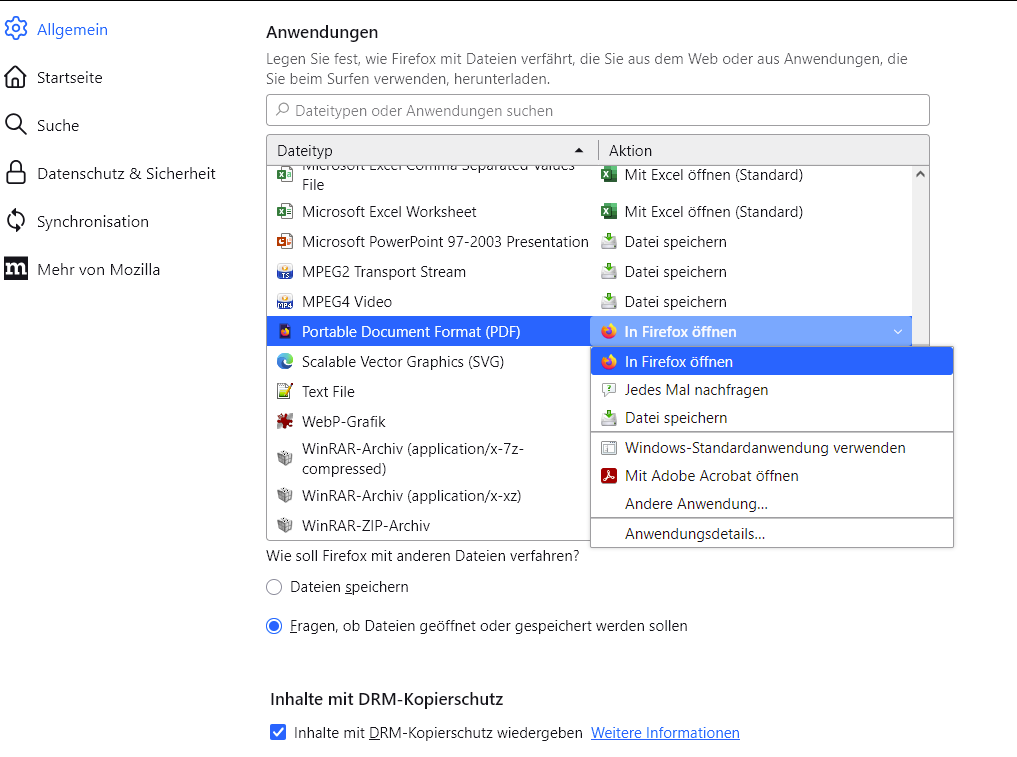Screen dimensions: 1017x757
Task: Click the up arrow of list scrollbar
Action: 920,175
